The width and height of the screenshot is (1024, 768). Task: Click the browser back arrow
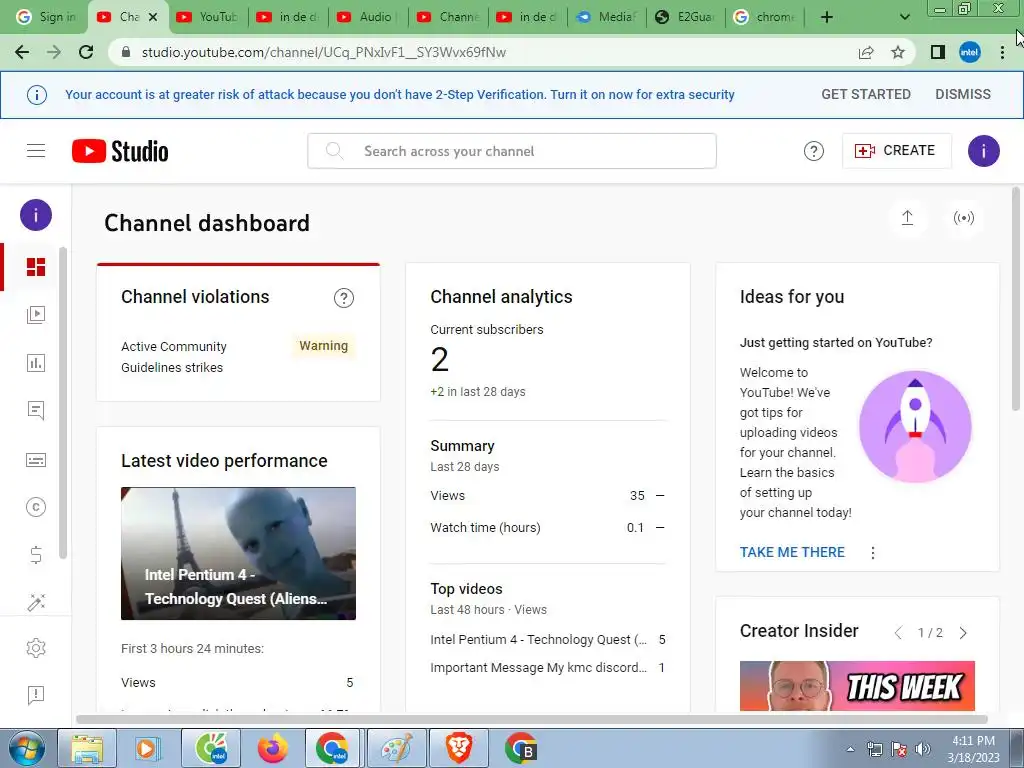point(22,52)
